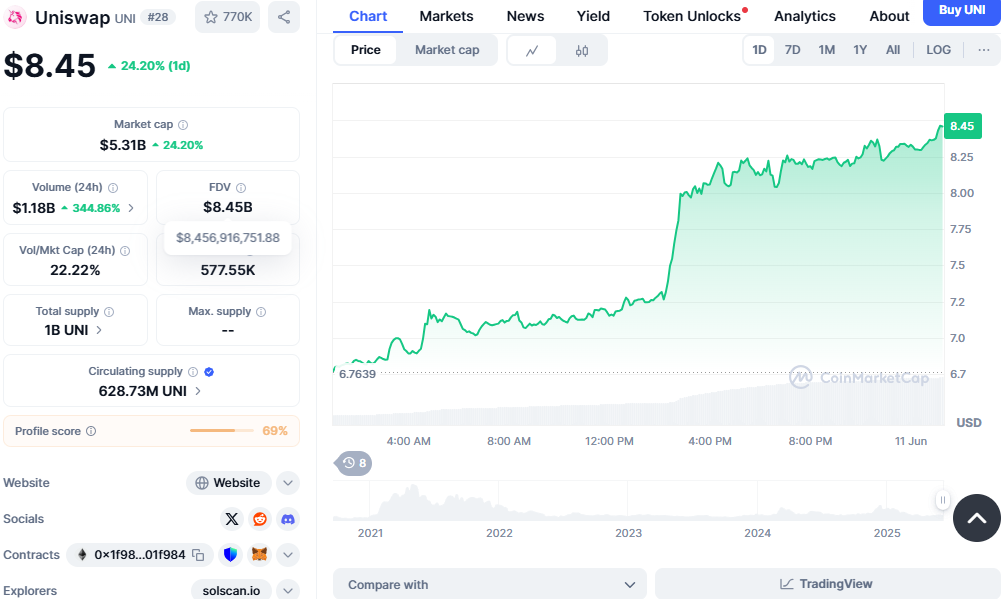Select the 1Y time range

click(x=860, y=50)
